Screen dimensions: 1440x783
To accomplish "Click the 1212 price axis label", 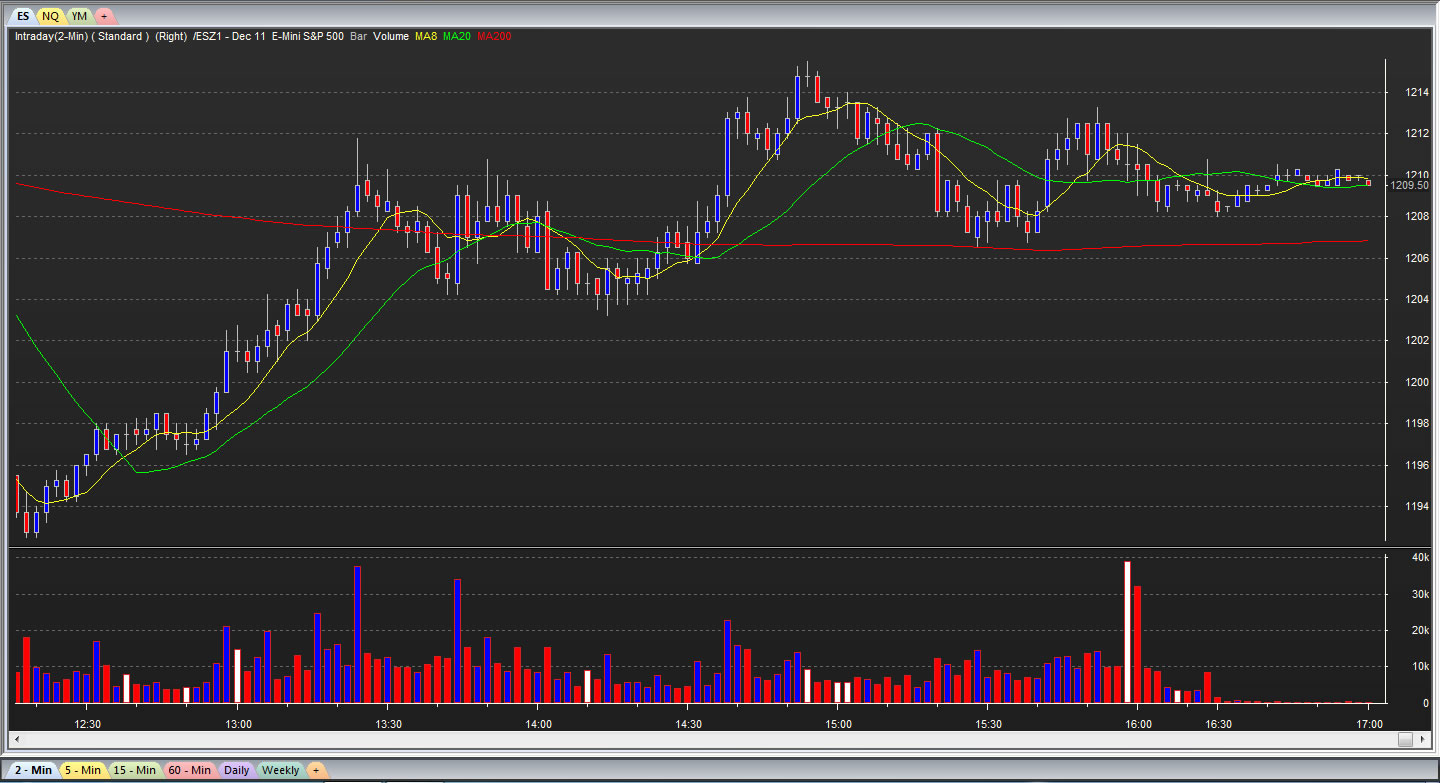I will [1417, 133].
